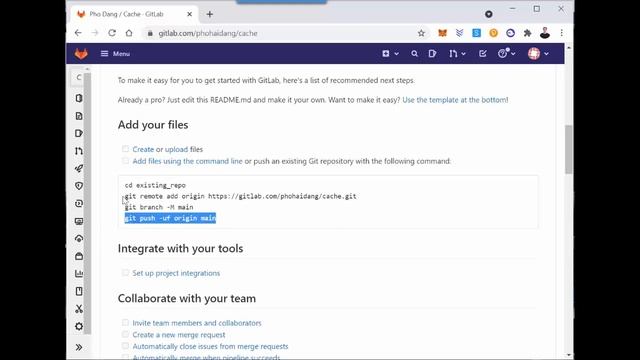The width and height of the screenshot is (640, 360).
Task: Open Monitor sidebar icon
Action: coord(79,221)
